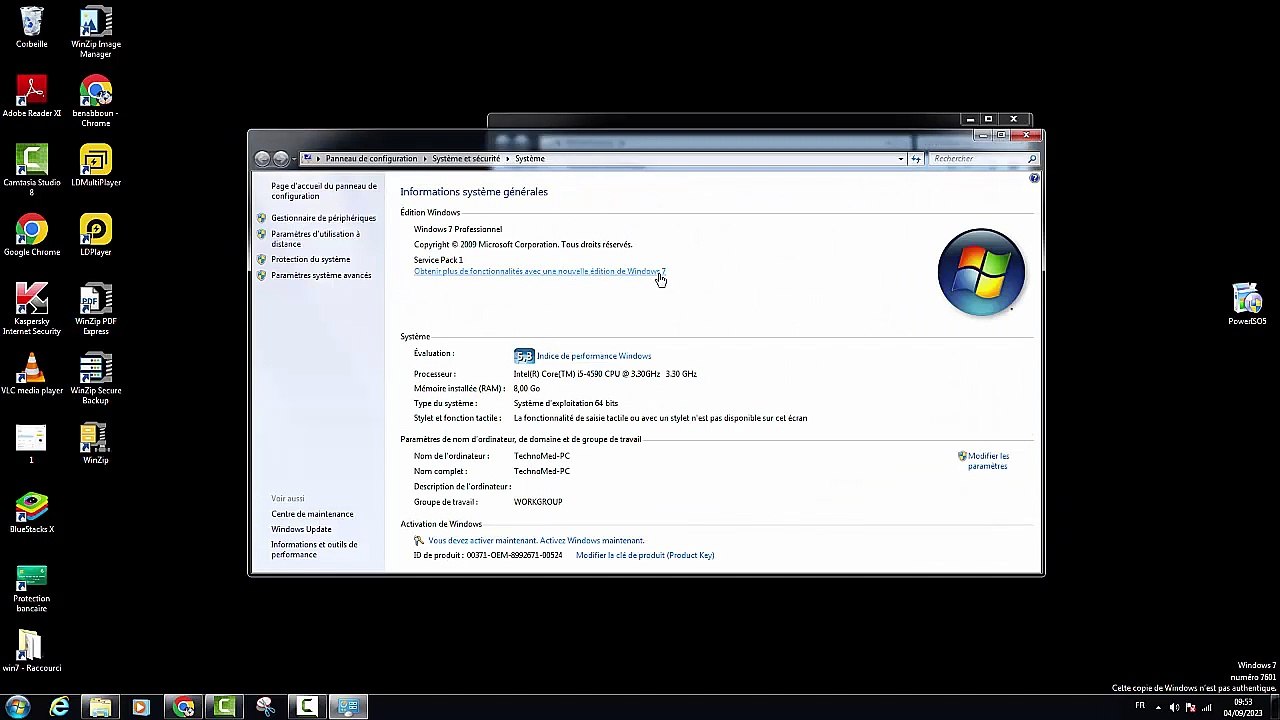Open Paramètres d'utilisation à distance

coord(315,239)
